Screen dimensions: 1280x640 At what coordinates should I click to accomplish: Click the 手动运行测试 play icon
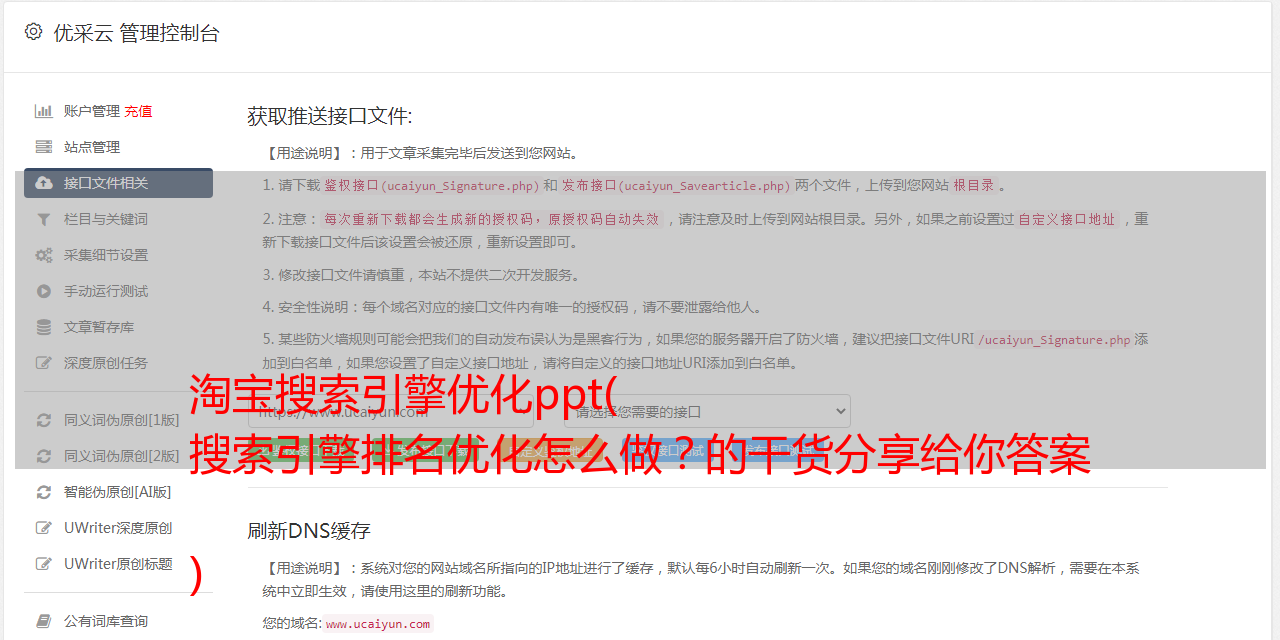tap(44, 291)
